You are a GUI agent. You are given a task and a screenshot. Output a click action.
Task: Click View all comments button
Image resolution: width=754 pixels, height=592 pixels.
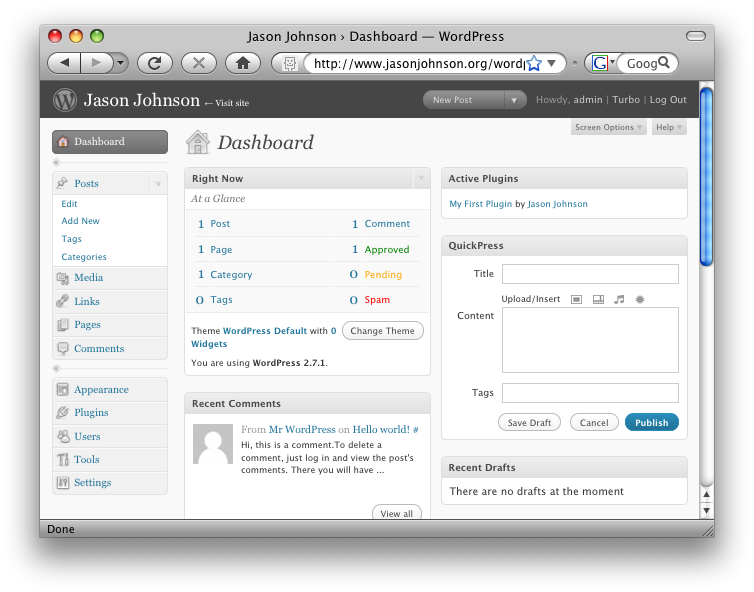(x=397, y=514)
